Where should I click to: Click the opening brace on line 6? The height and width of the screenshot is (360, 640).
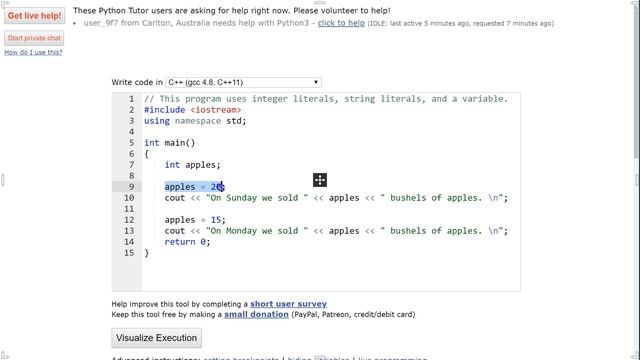147,154
